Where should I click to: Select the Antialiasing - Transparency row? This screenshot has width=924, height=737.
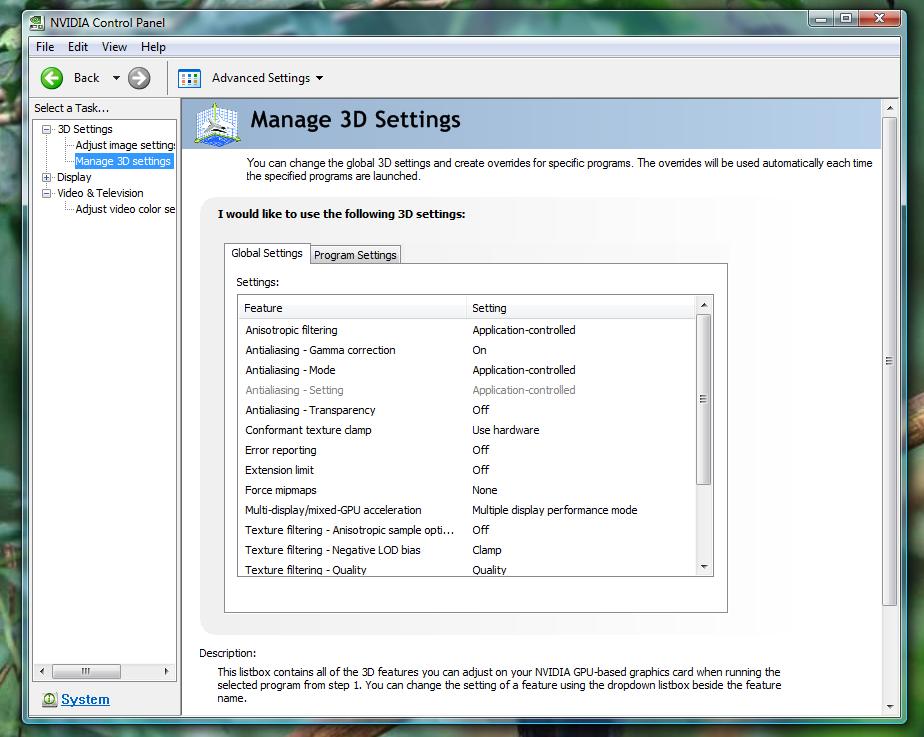click(467, 410)
